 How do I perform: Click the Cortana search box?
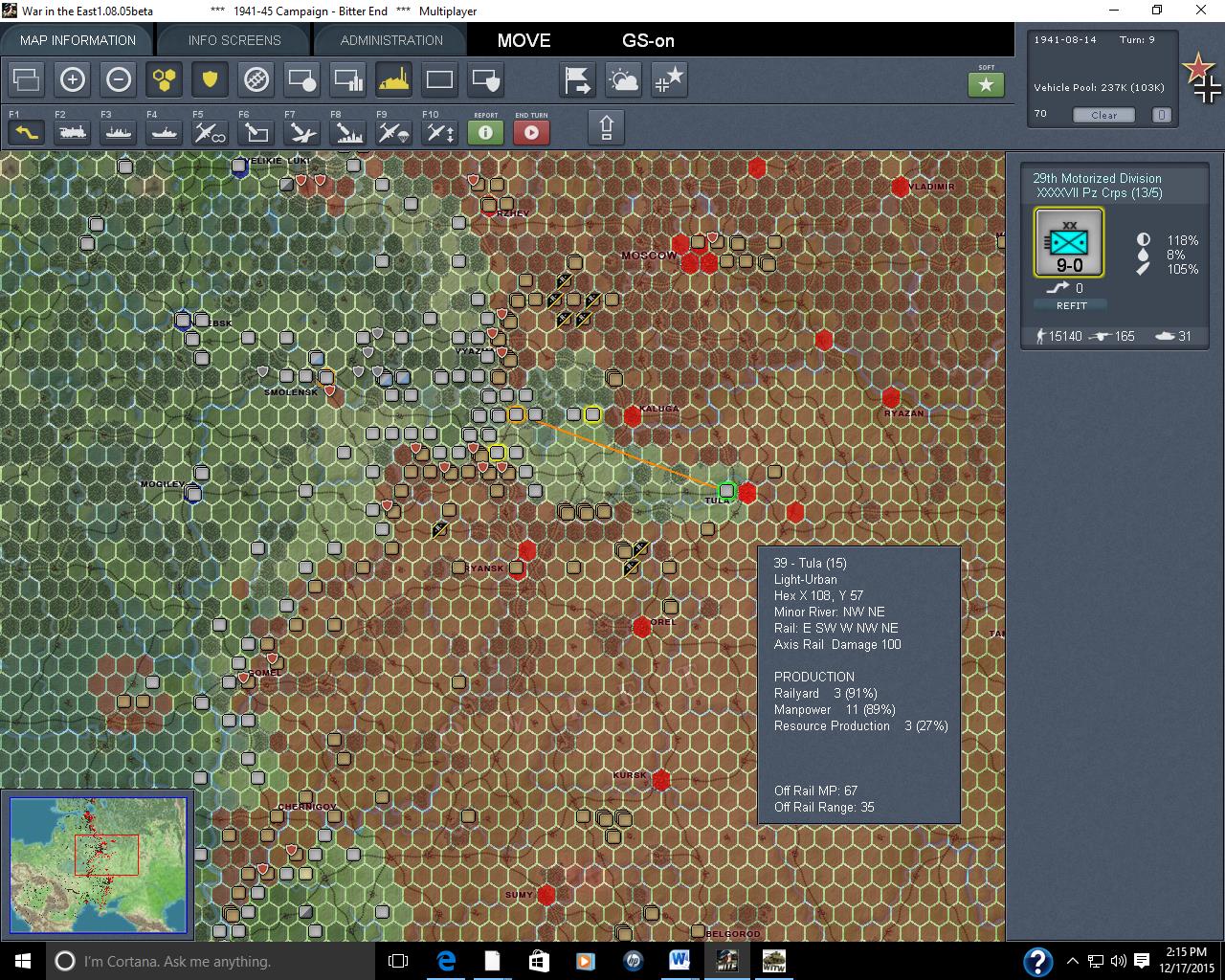pyautogui.click(x=211, y=961)
